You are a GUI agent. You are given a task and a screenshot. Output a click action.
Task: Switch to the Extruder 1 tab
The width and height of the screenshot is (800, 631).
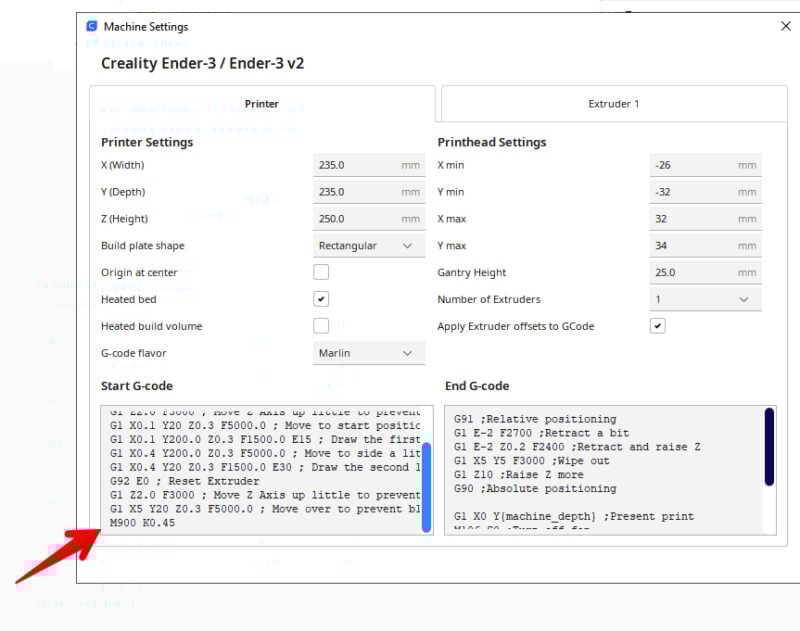tap(614, 104)
